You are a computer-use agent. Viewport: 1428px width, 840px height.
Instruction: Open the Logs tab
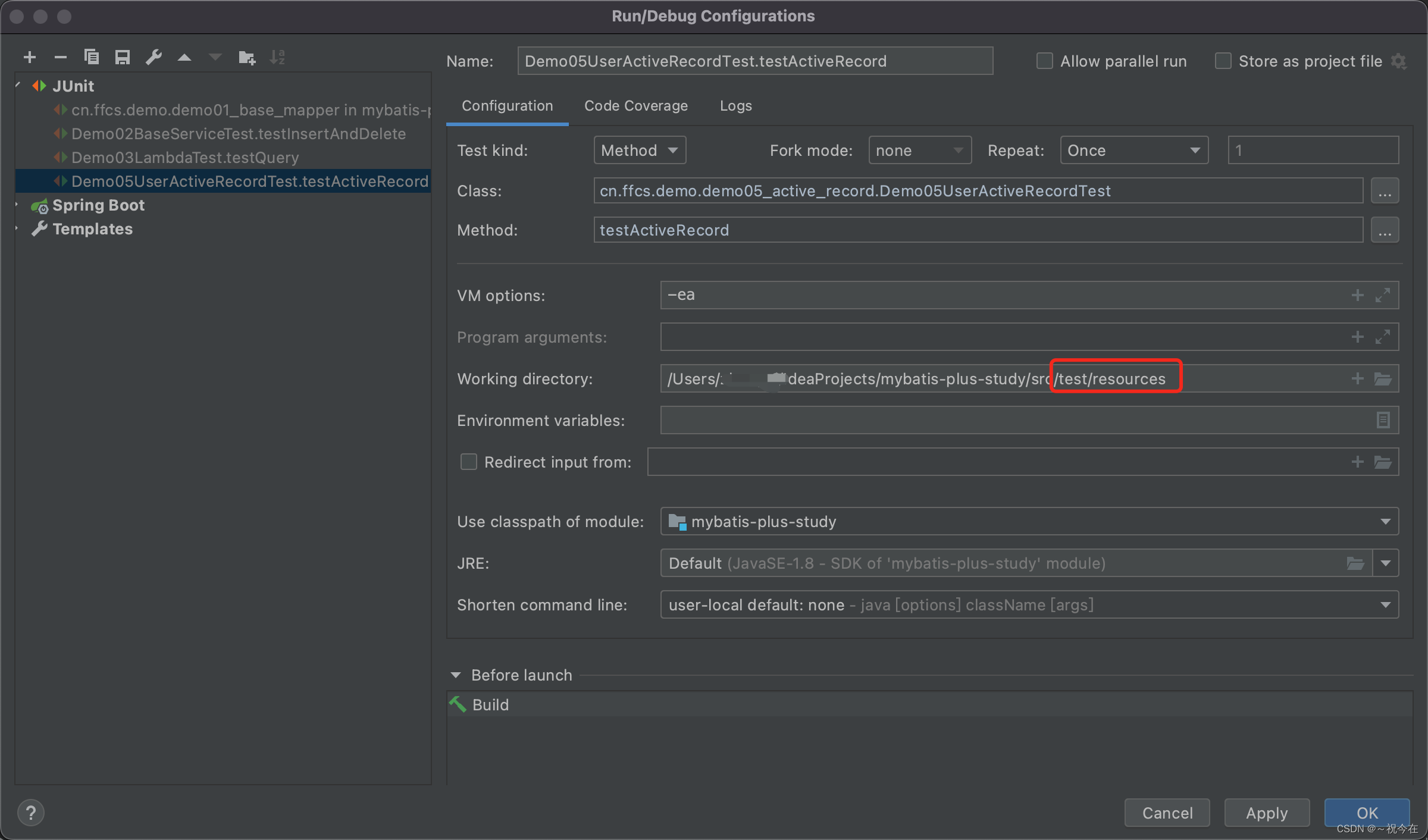pos(735,106)
